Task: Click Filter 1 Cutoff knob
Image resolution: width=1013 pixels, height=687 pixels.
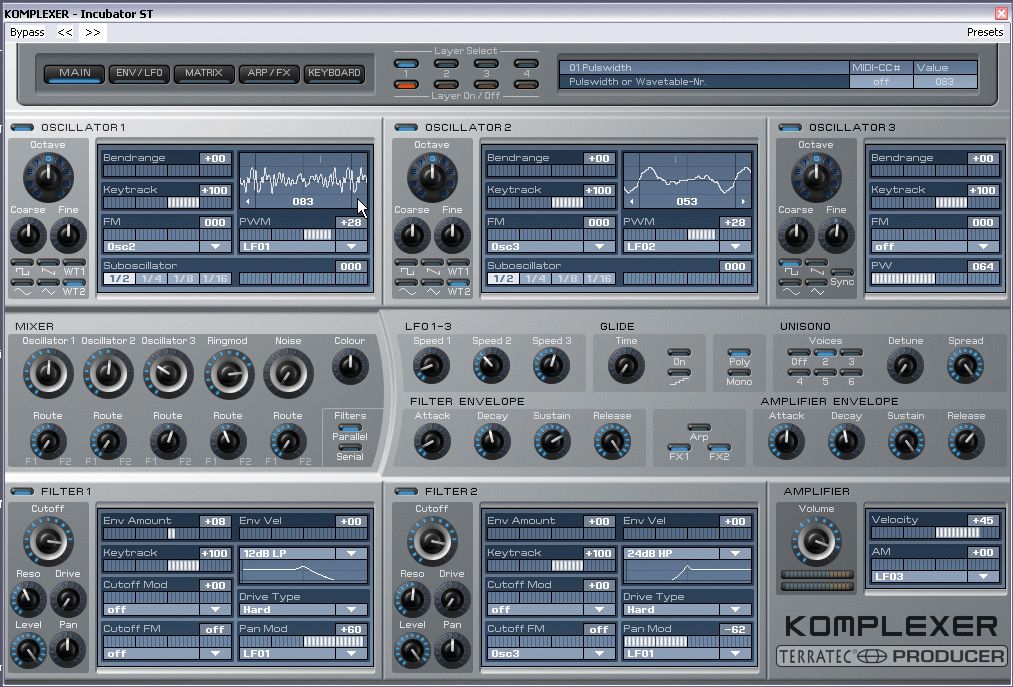Action: pyautogui.click(x=48, y=541)
